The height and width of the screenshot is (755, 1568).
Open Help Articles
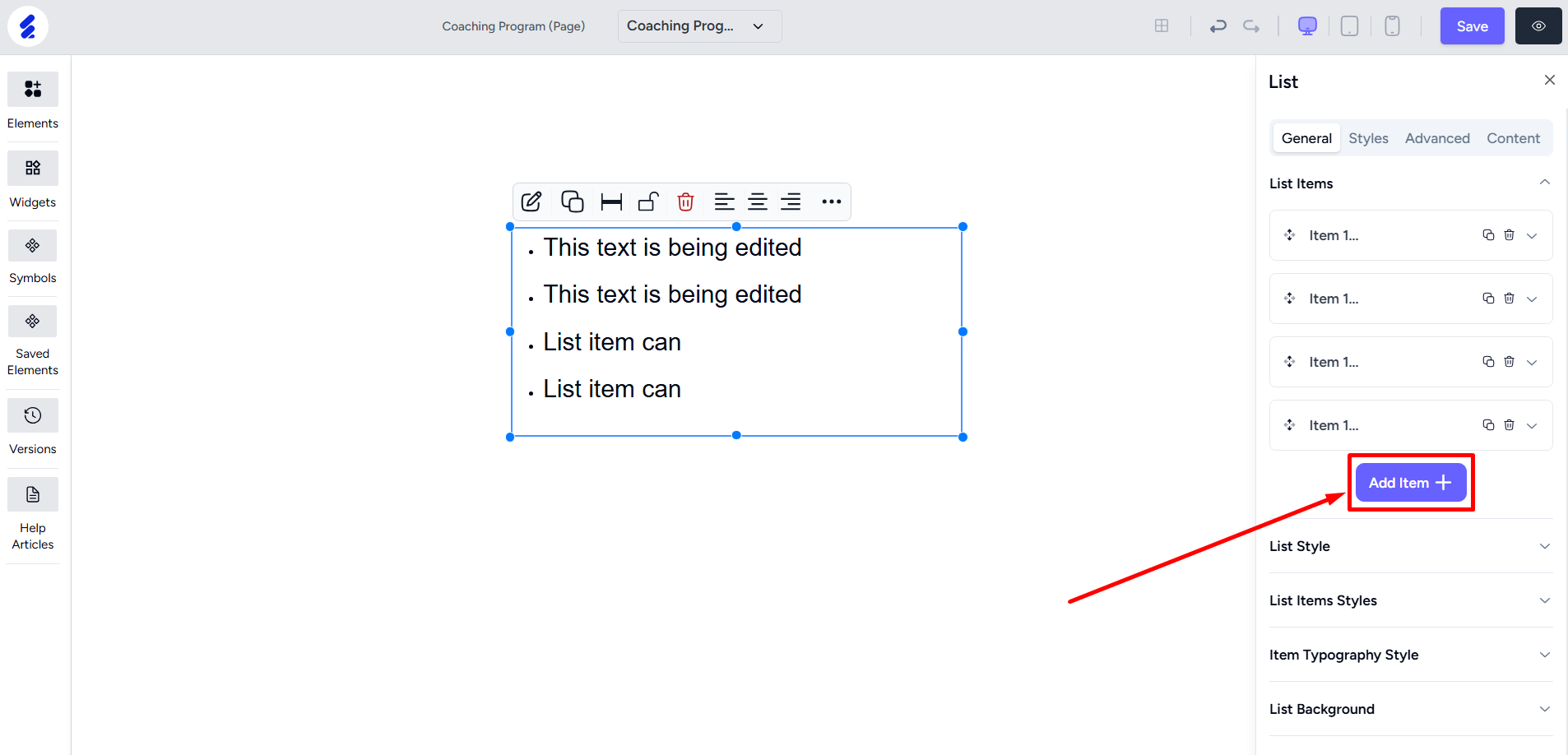click(x=33, y=513)
